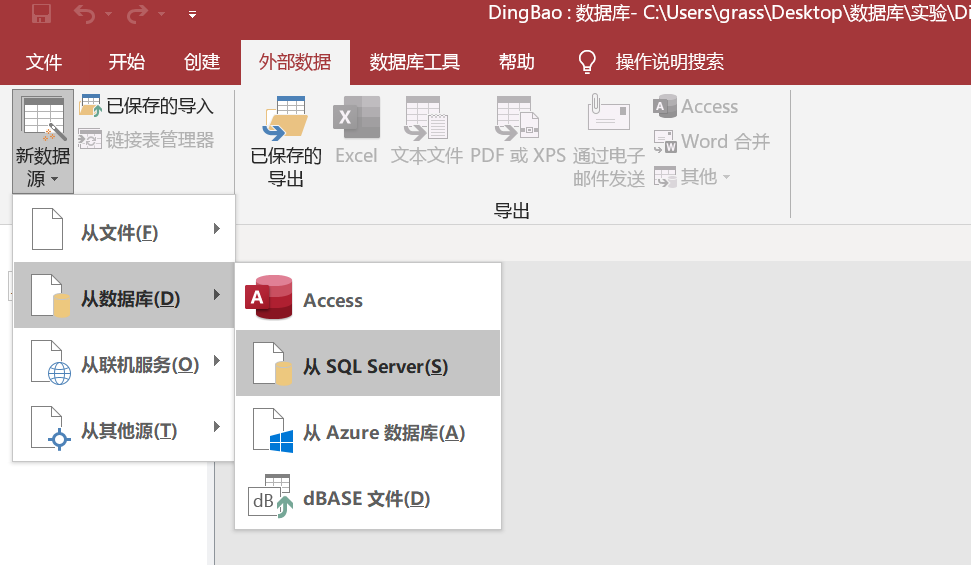This screenshot has height=565, width=971.
Task: Expand the 其他 export dropdown arrow
Action: pos(726,178)
